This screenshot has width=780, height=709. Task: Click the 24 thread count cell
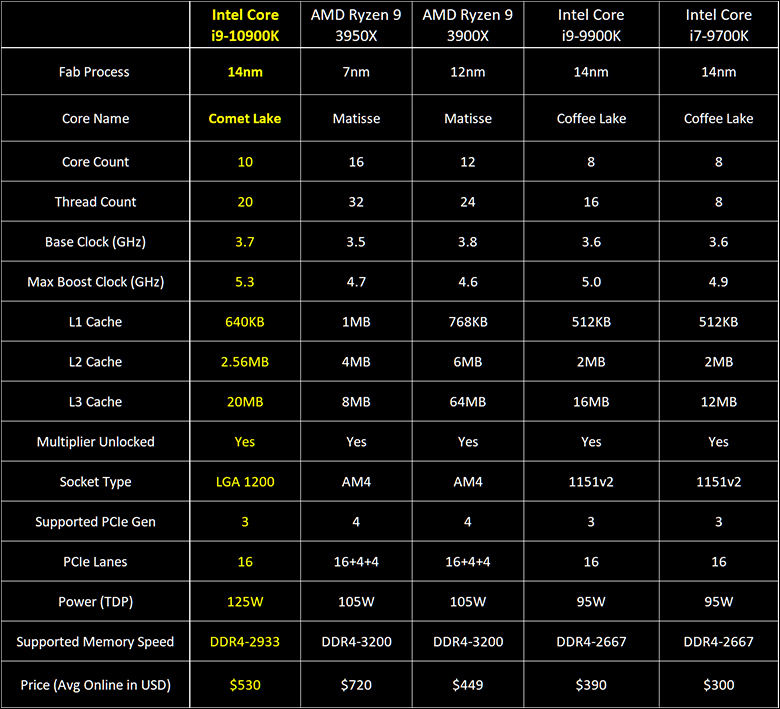coord(468,202)
